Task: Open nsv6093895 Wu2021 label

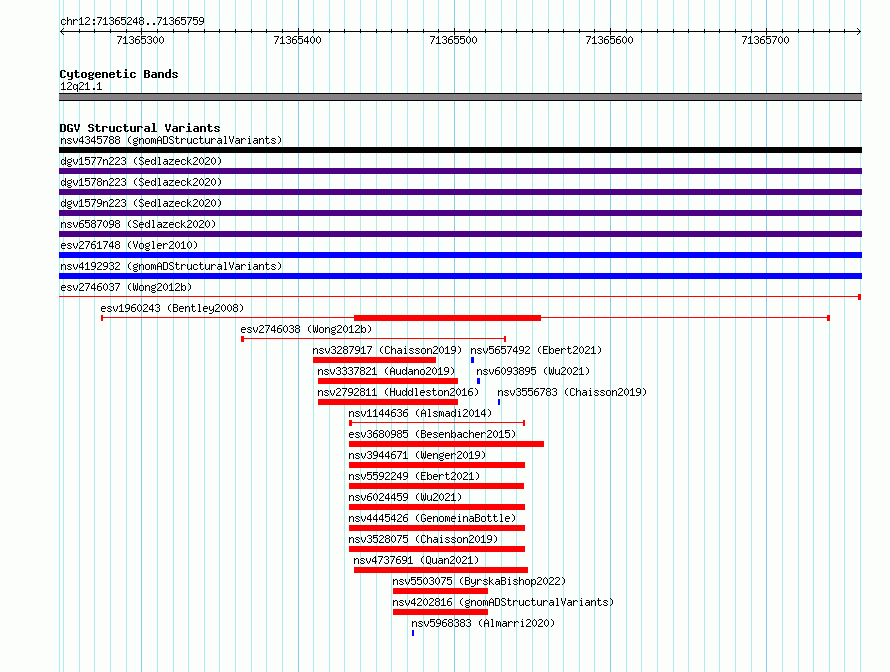Action: tap(533, 371)
